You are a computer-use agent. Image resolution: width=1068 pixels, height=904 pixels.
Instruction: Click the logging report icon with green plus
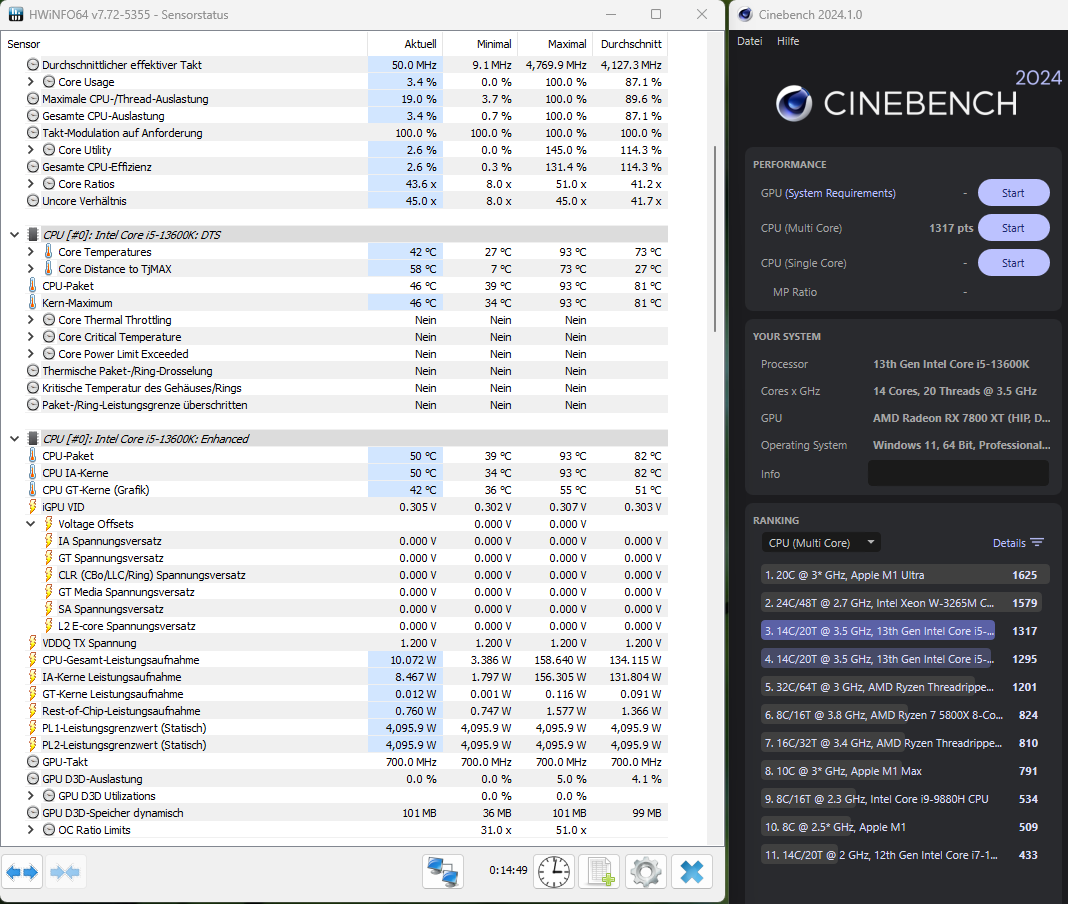pyautogui.click(x=599, y=871)
